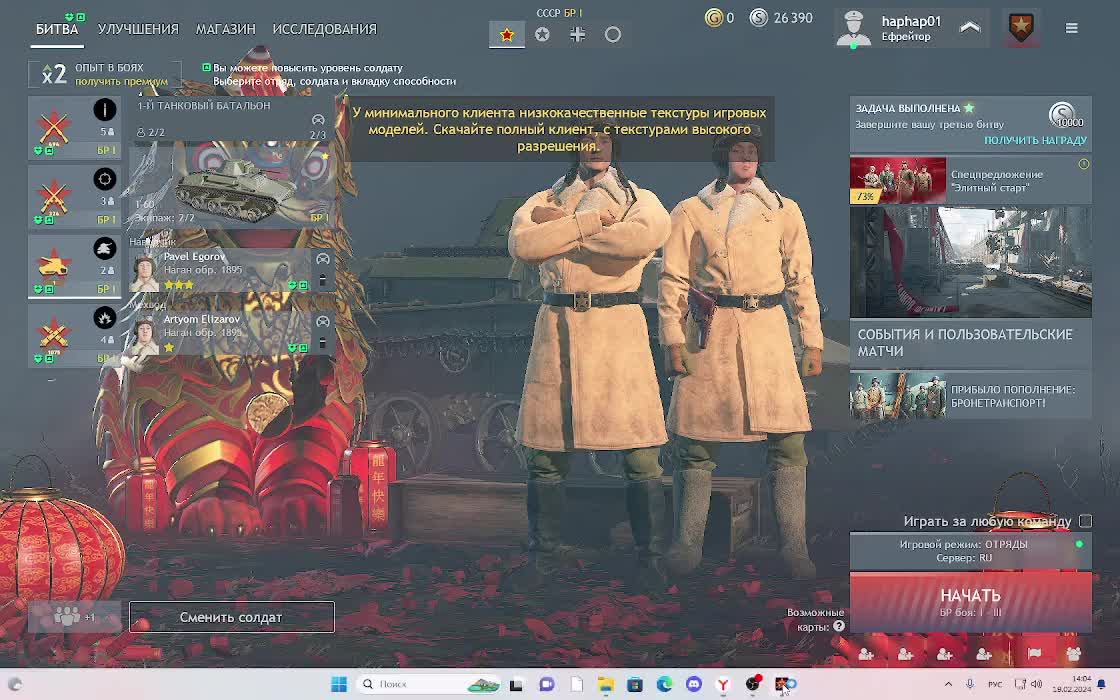Select the German cross faction icon
1120x700 pixels.
coord(577,34)
